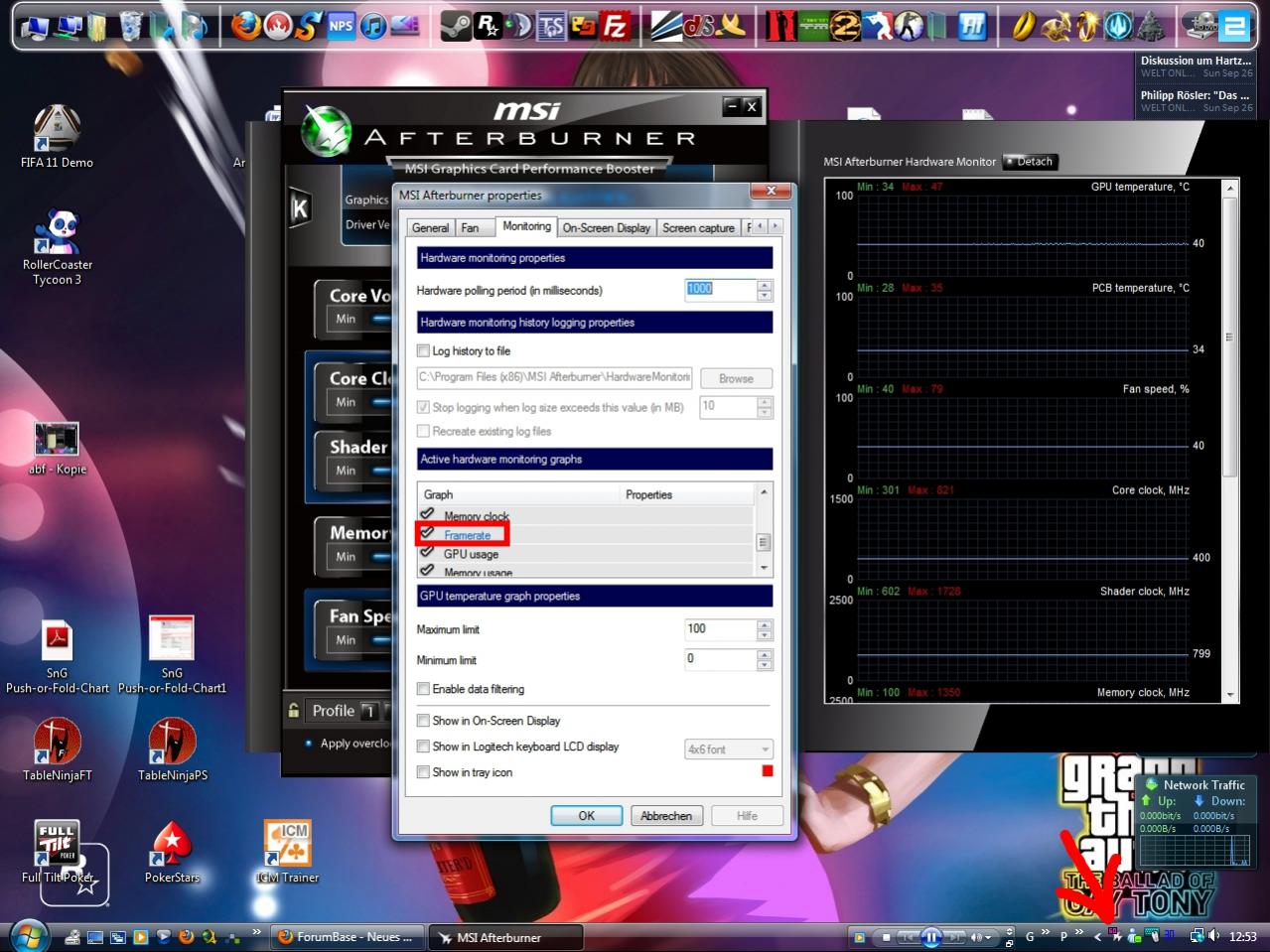Uncheck the Framerate graph checkmark

[427, 534]
